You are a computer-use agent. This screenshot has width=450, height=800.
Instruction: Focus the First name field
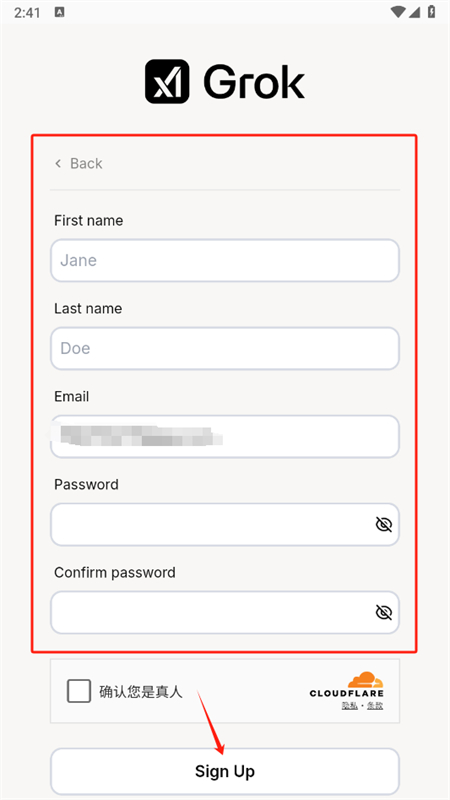coord(224,260)
